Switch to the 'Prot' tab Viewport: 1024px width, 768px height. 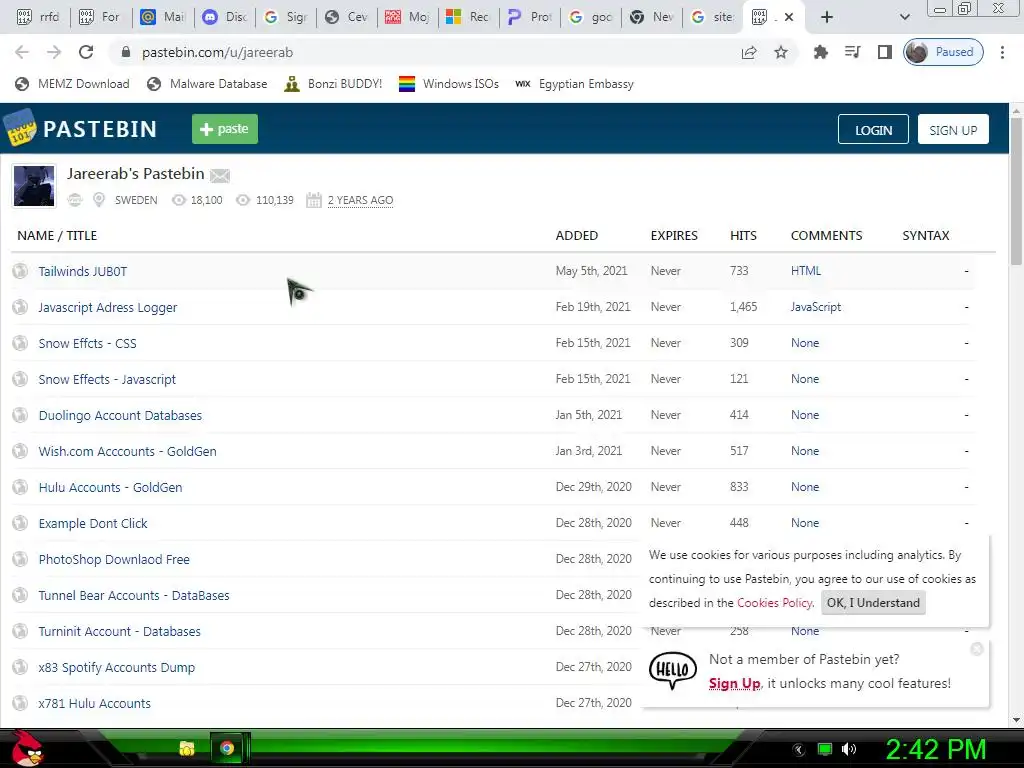tap(530, 17)
